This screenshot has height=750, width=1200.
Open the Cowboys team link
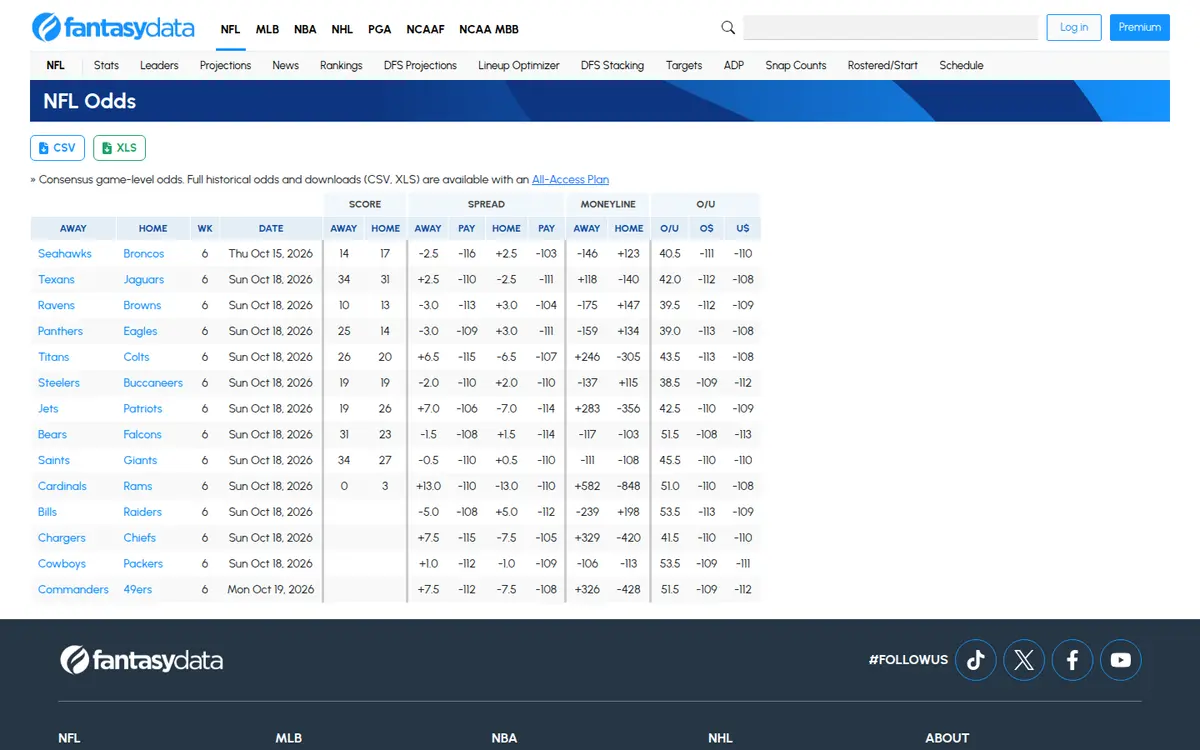[x=62, y=564]
